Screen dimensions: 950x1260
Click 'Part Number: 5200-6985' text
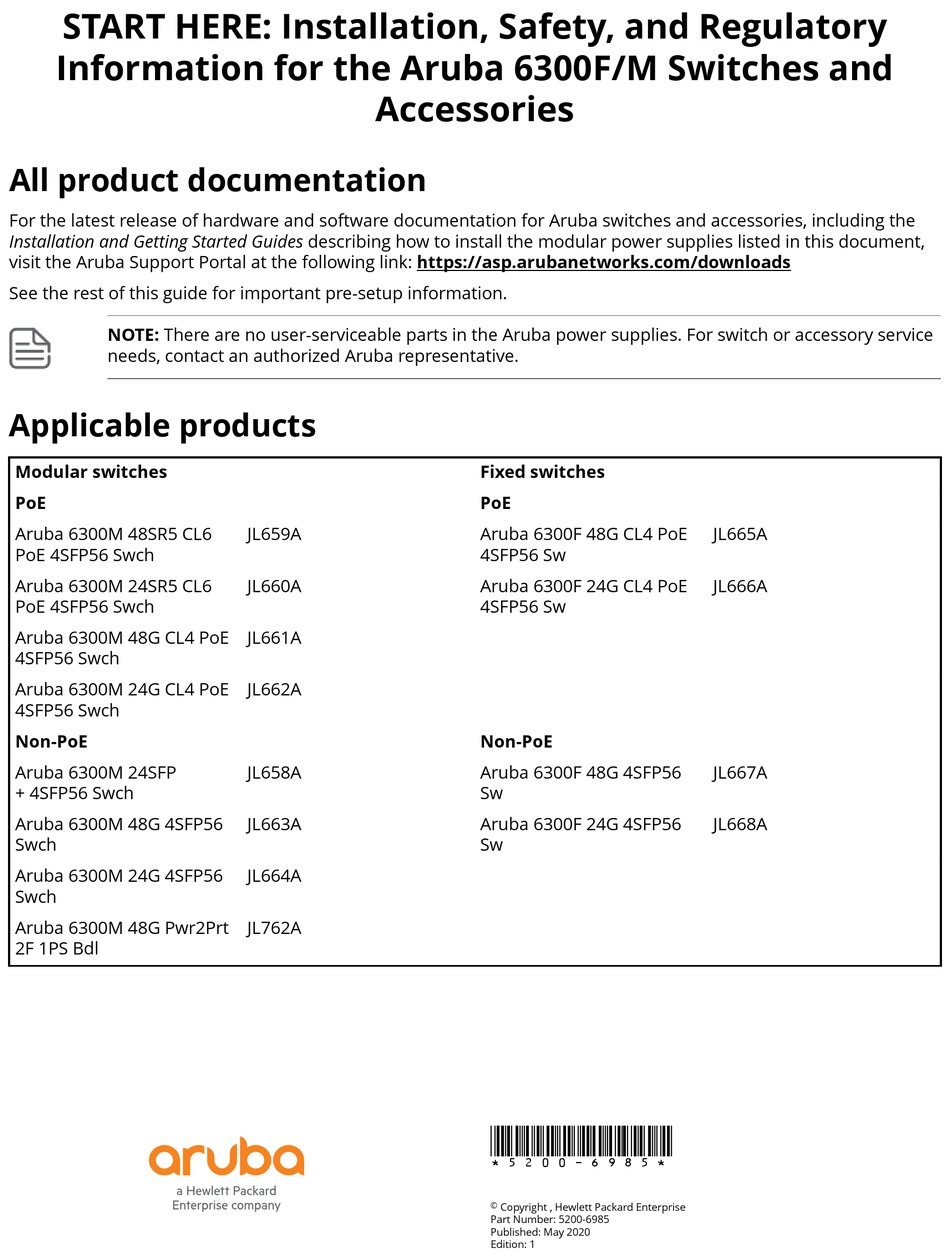click(550, 1219)
